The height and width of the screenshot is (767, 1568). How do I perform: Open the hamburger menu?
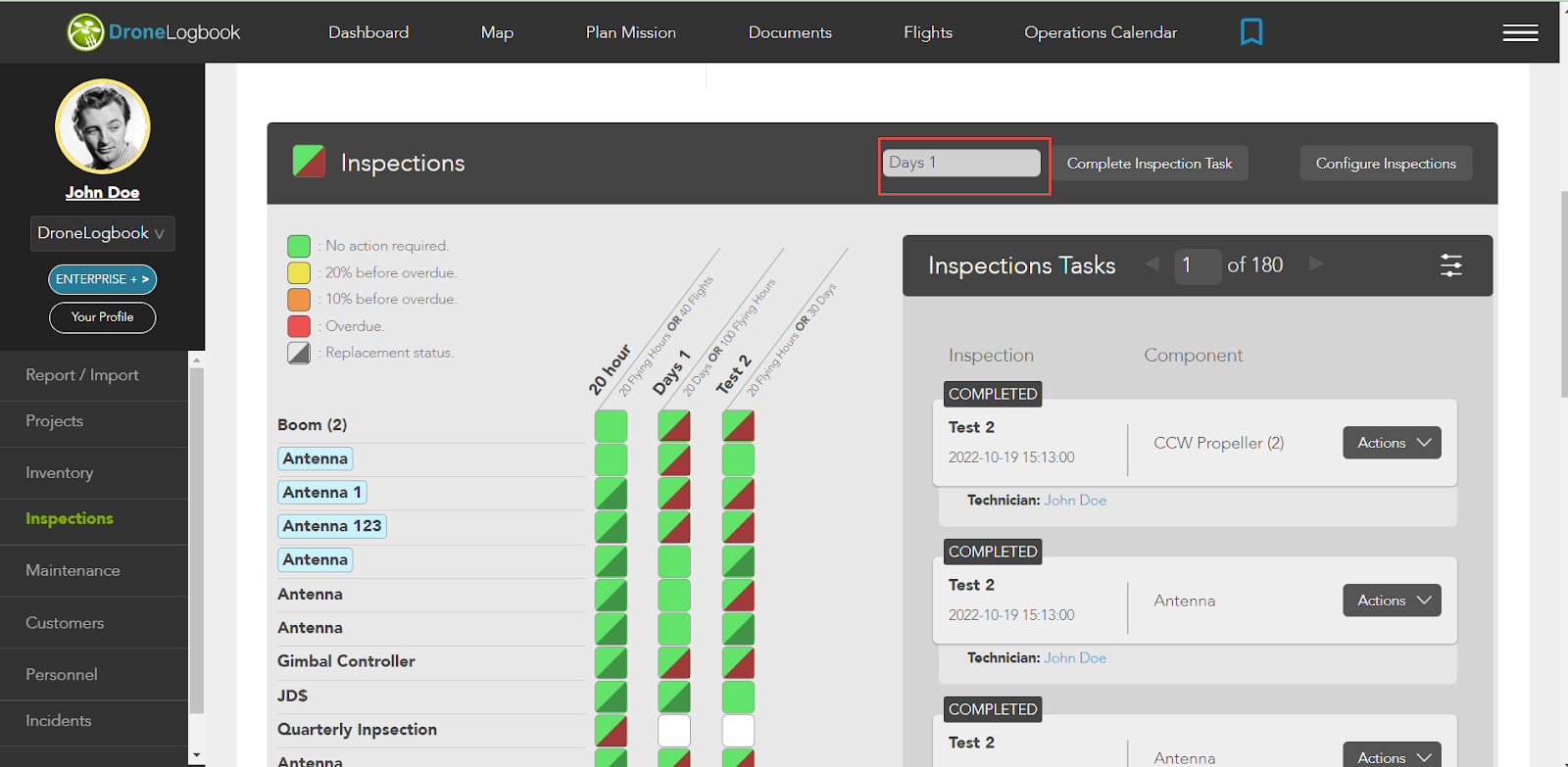point(1520,32)
